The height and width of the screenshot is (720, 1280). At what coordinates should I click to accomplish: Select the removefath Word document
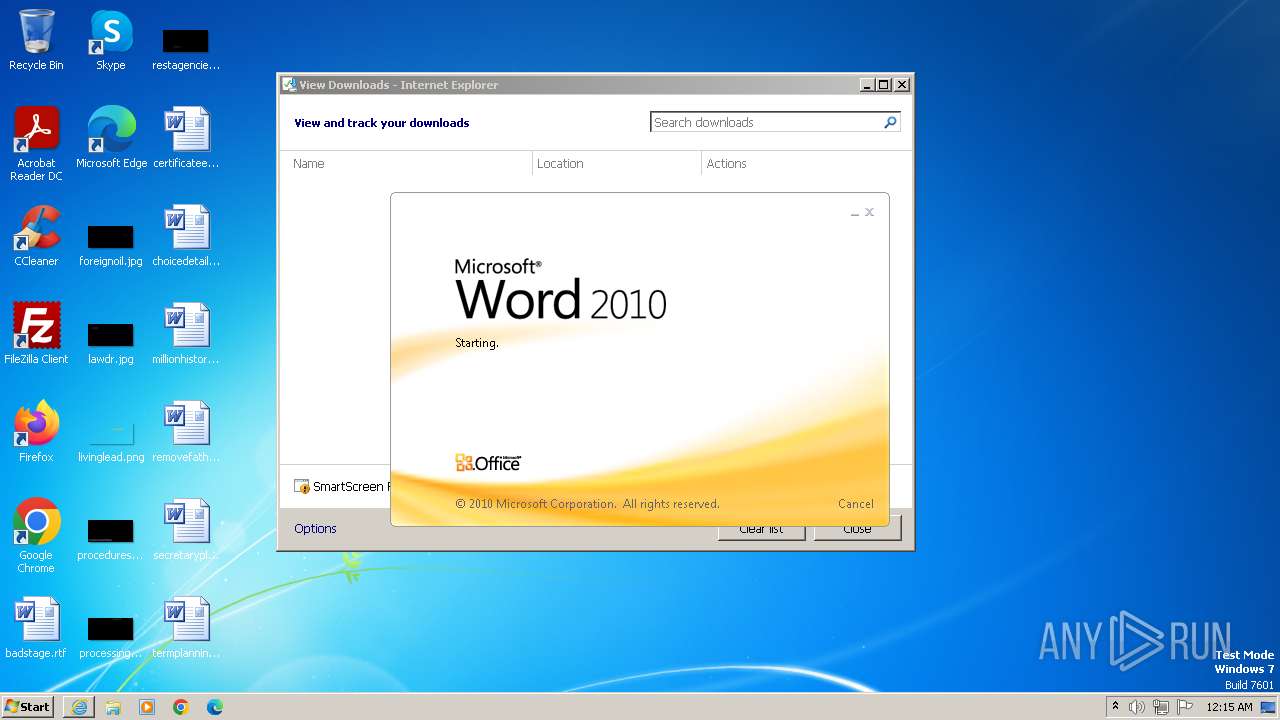tap(186, 432)
